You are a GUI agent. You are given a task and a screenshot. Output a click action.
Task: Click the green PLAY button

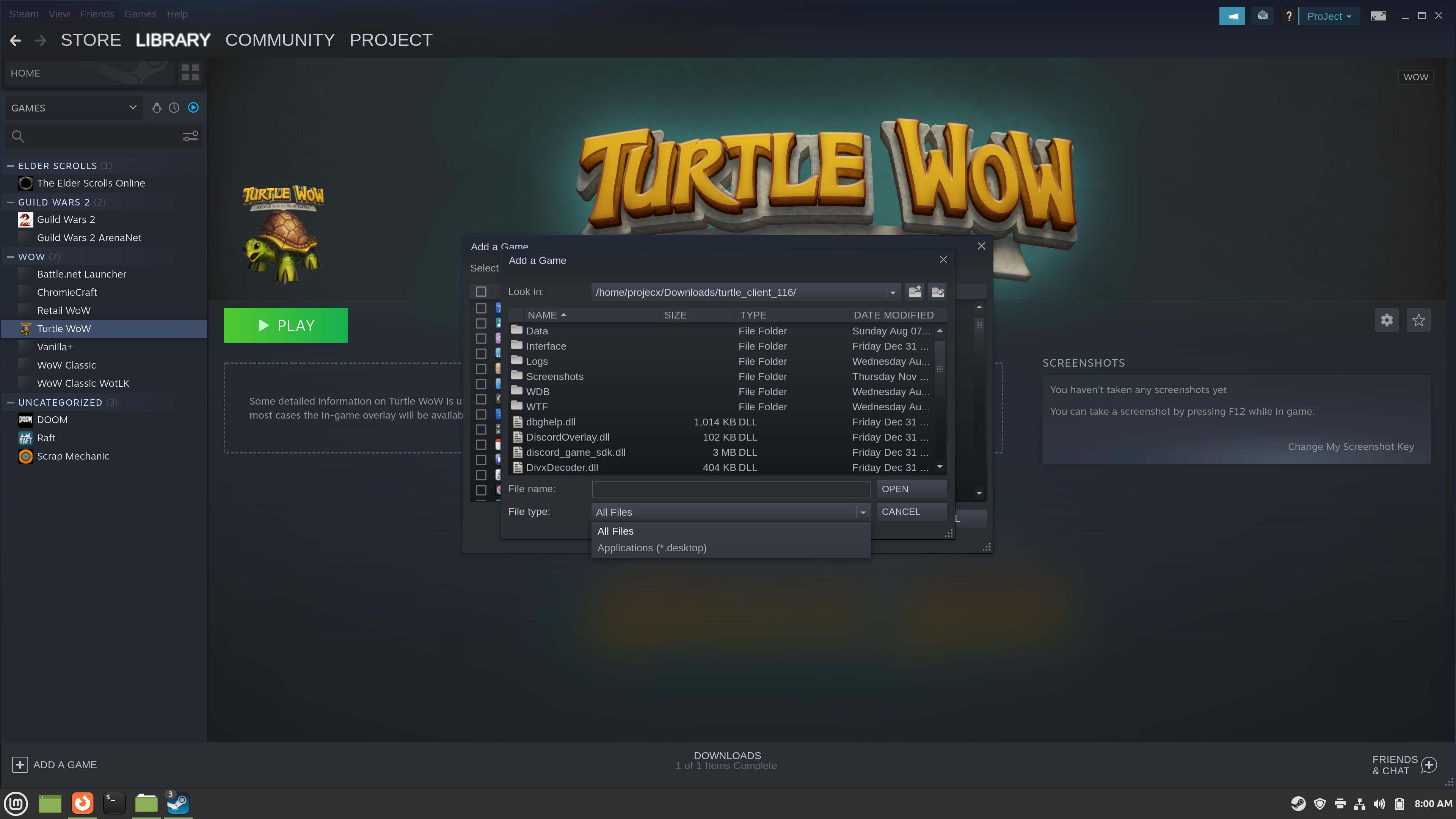click(x=286, y=326)
